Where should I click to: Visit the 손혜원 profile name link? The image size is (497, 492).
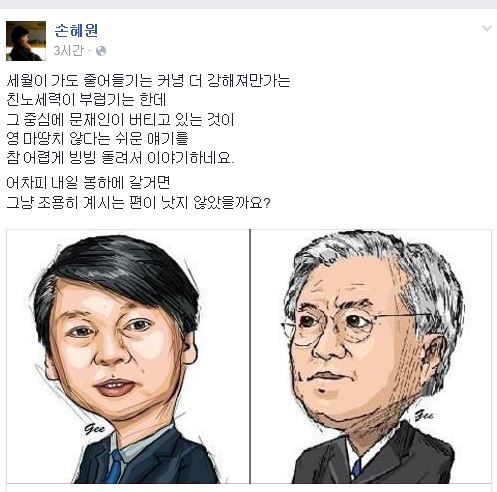coord(76,30)
